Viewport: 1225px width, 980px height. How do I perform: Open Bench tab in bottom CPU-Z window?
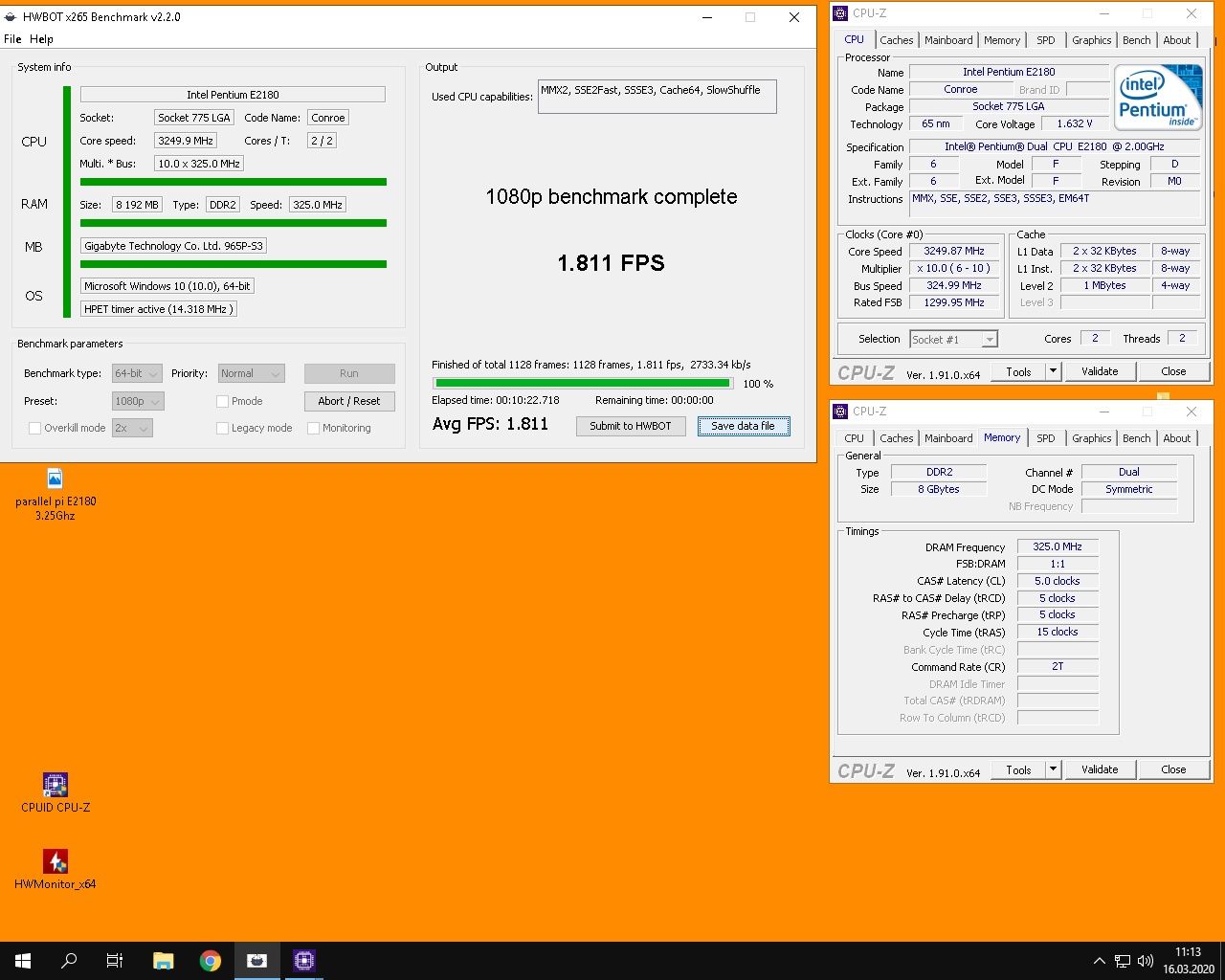pyautogui.click(x=1137, y=438)
